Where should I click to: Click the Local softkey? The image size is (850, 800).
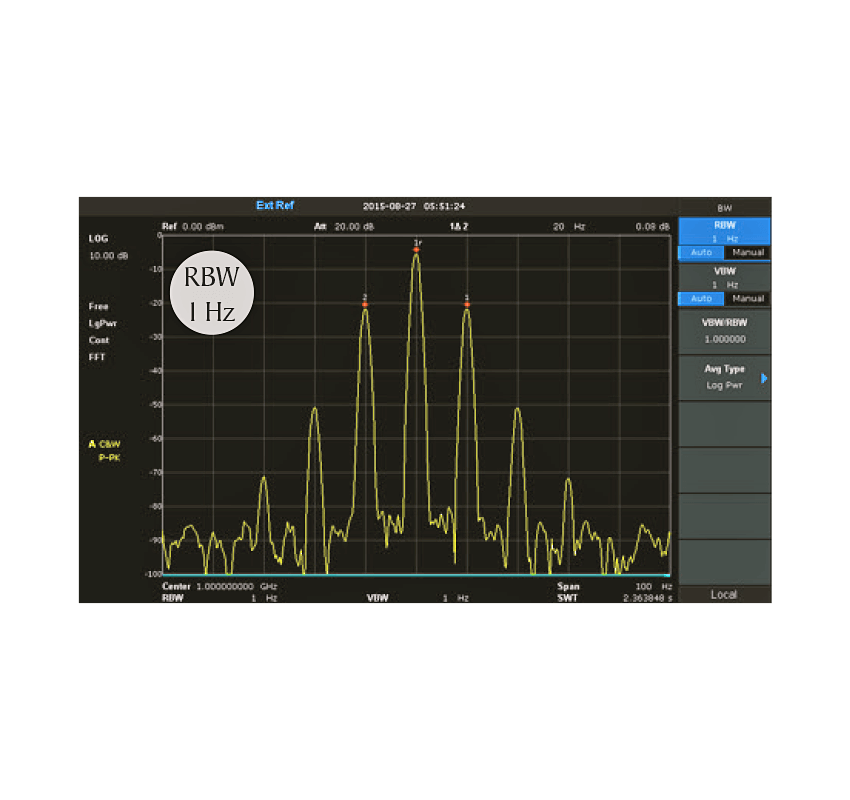[724, 595]
